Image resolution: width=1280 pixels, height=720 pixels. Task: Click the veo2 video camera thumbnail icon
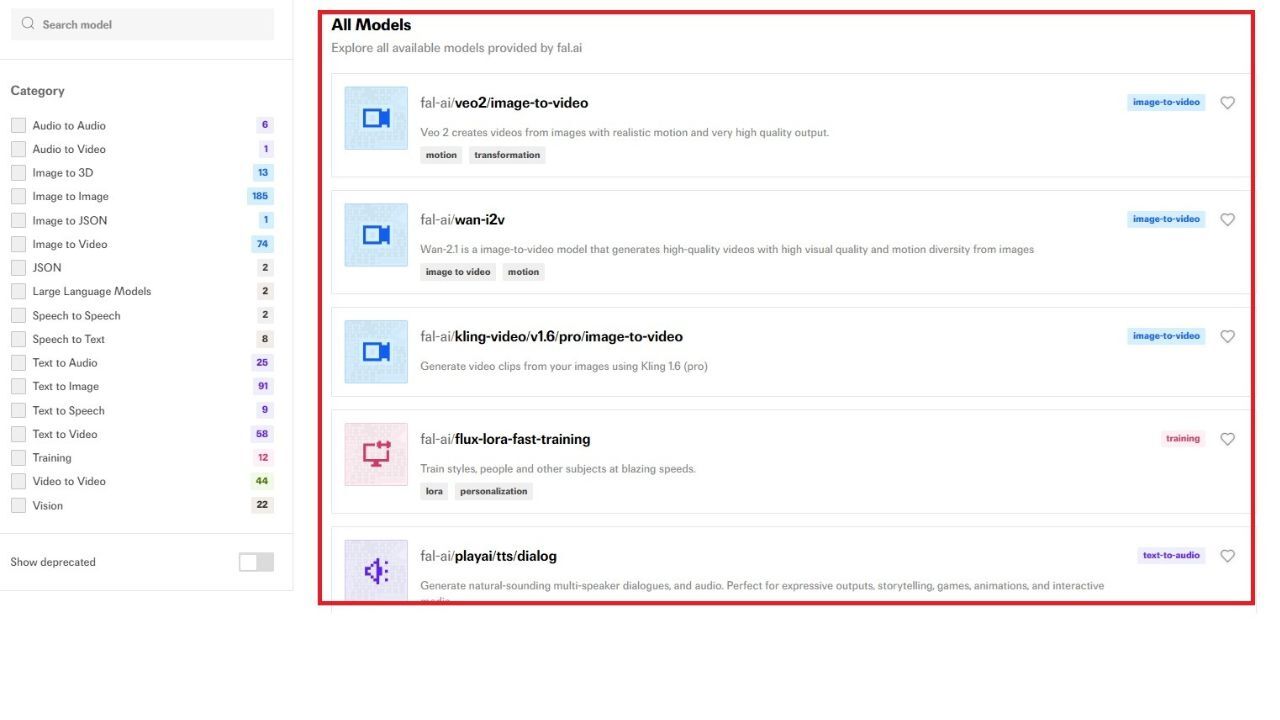[x=376, y=118]
